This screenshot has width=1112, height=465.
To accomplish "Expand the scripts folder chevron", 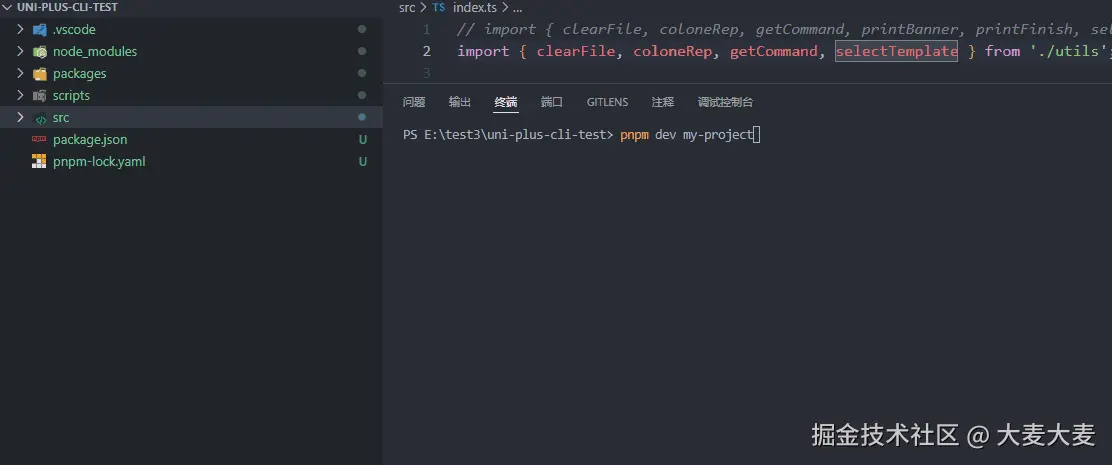I will coord(20,95).
